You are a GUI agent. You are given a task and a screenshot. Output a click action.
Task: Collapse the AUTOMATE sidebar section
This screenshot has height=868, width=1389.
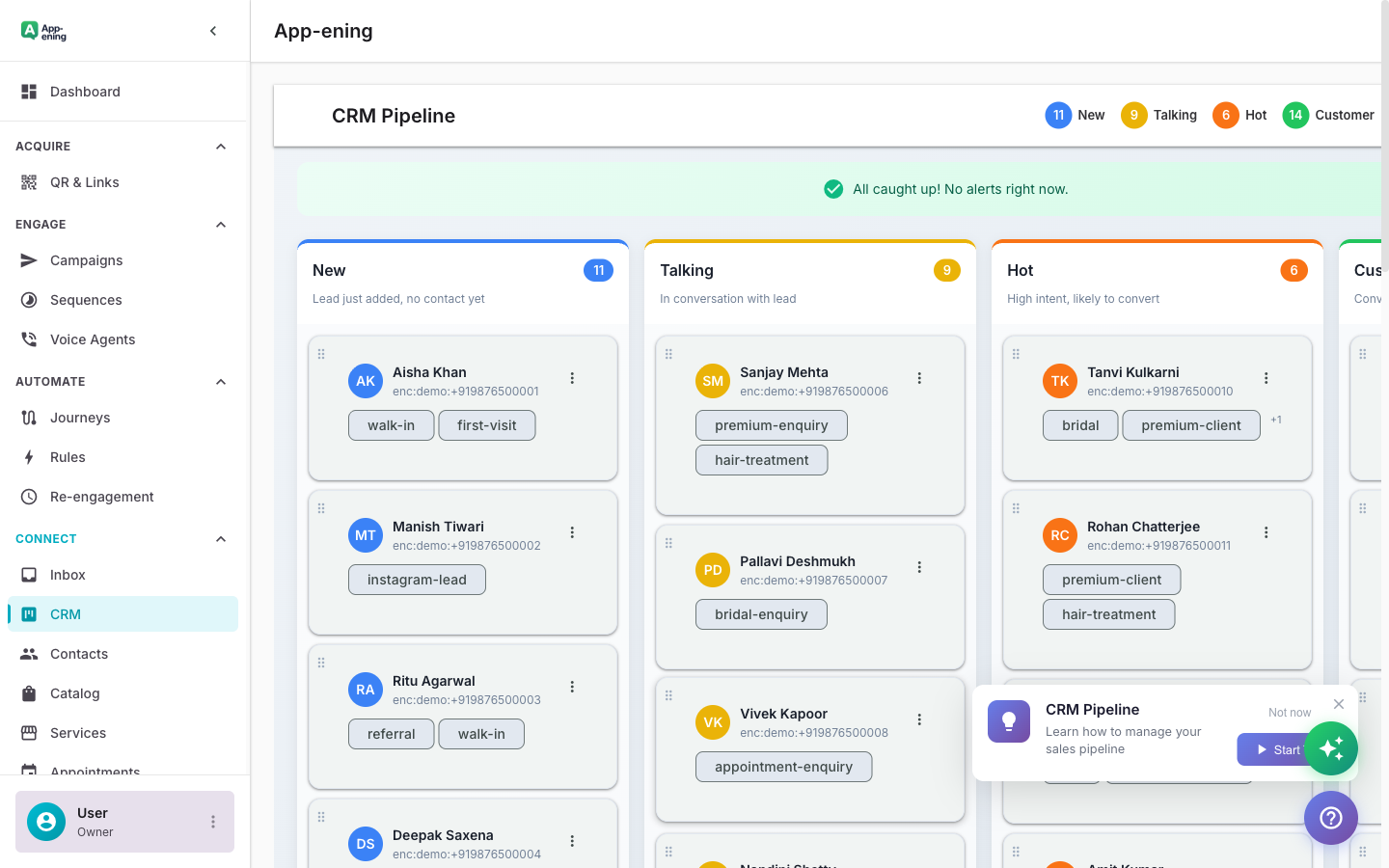(220, 381)
